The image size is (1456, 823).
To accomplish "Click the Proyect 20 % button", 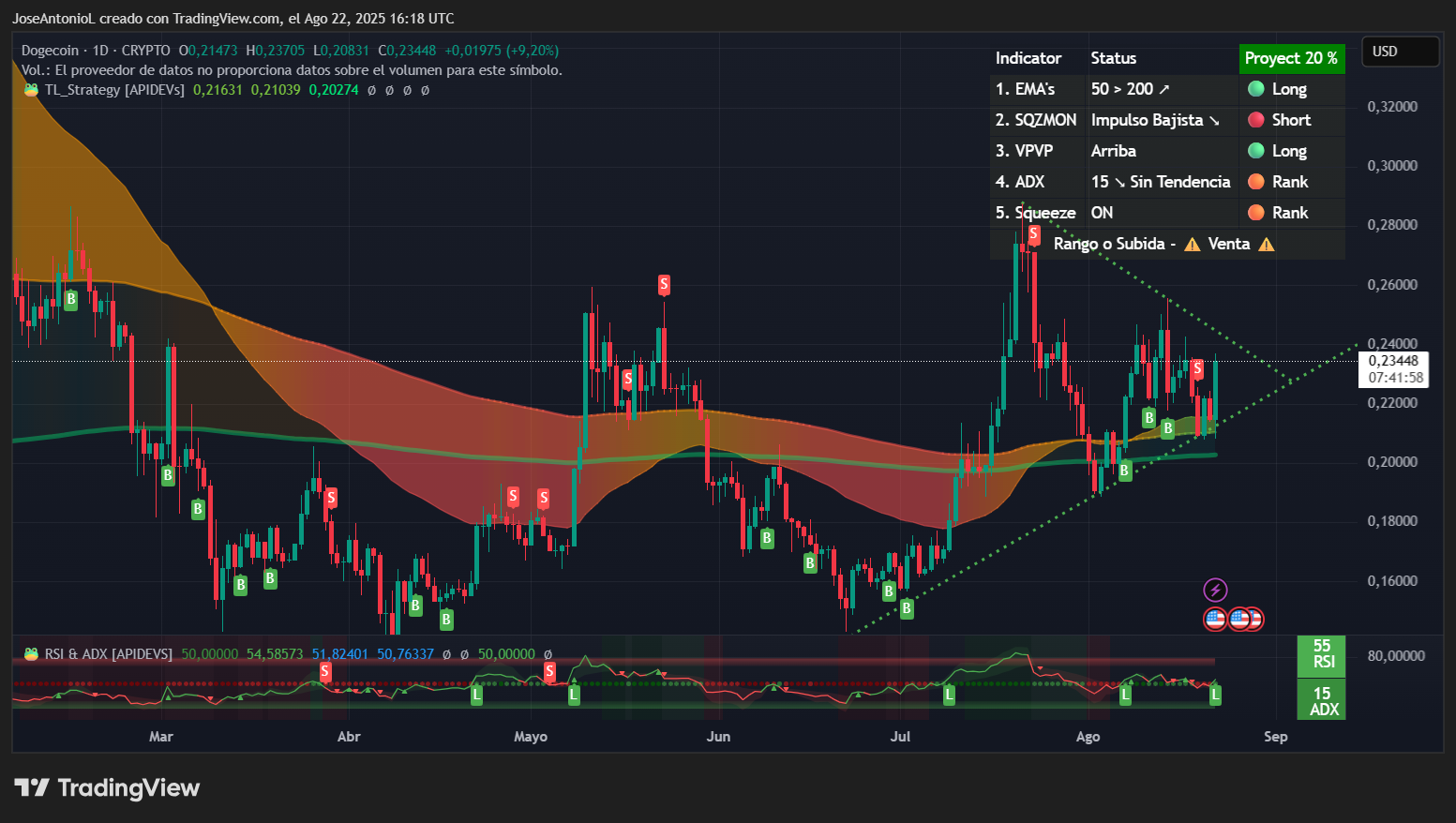I will (1292, 58).
